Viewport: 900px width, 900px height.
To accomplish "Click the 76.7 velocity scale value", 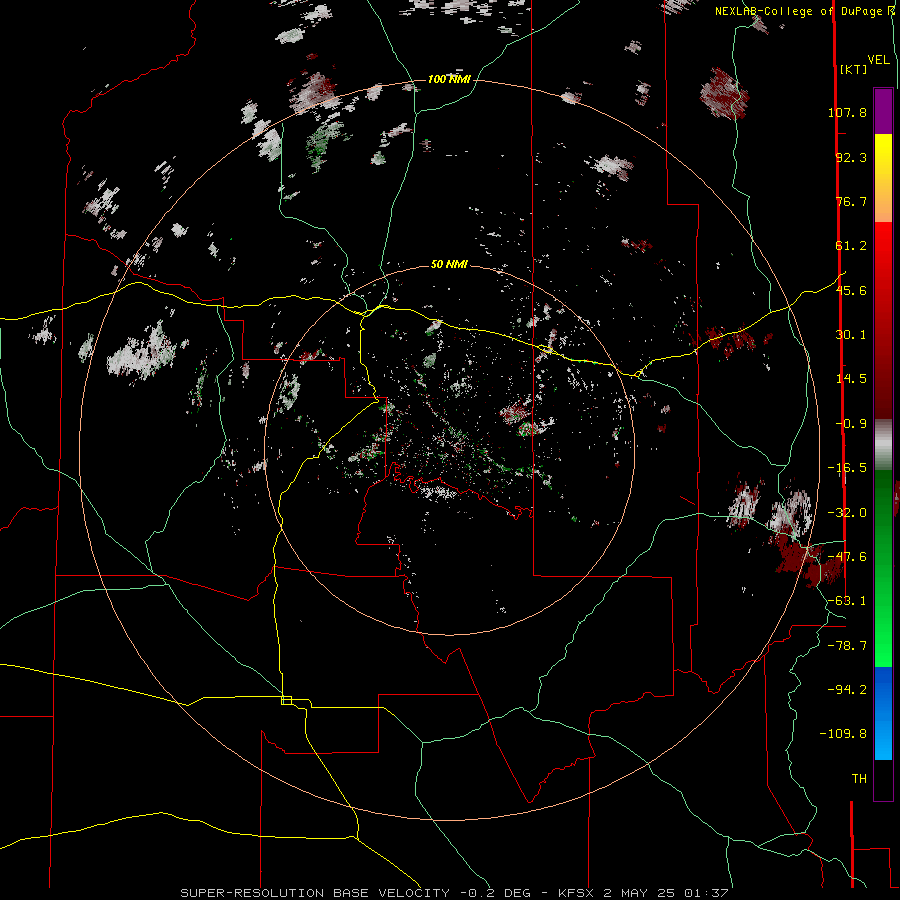I will (x=851, y=201).
